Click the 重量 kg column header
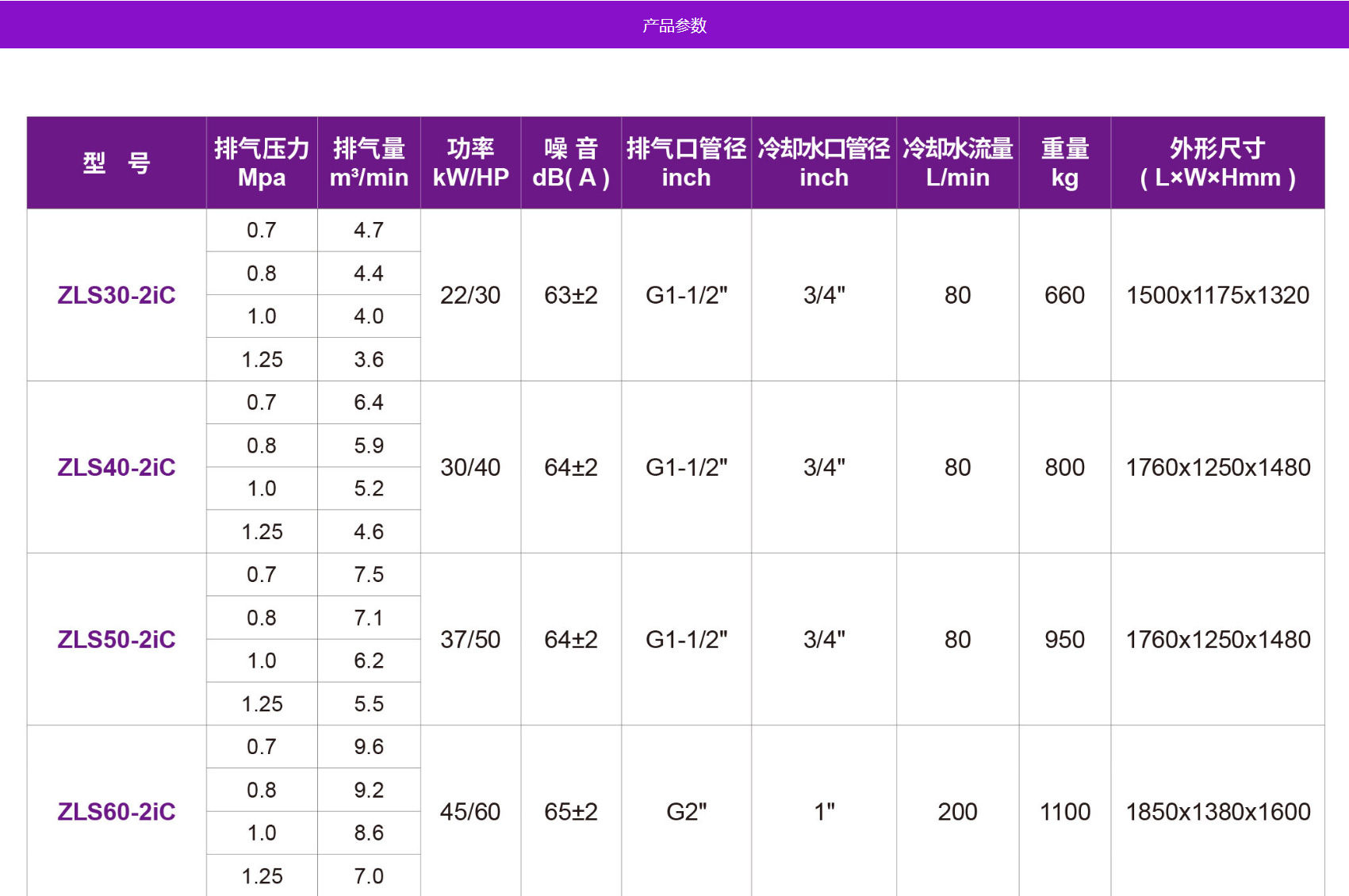This screenshot has width=1349, height=896. (x=1064, y=163)
